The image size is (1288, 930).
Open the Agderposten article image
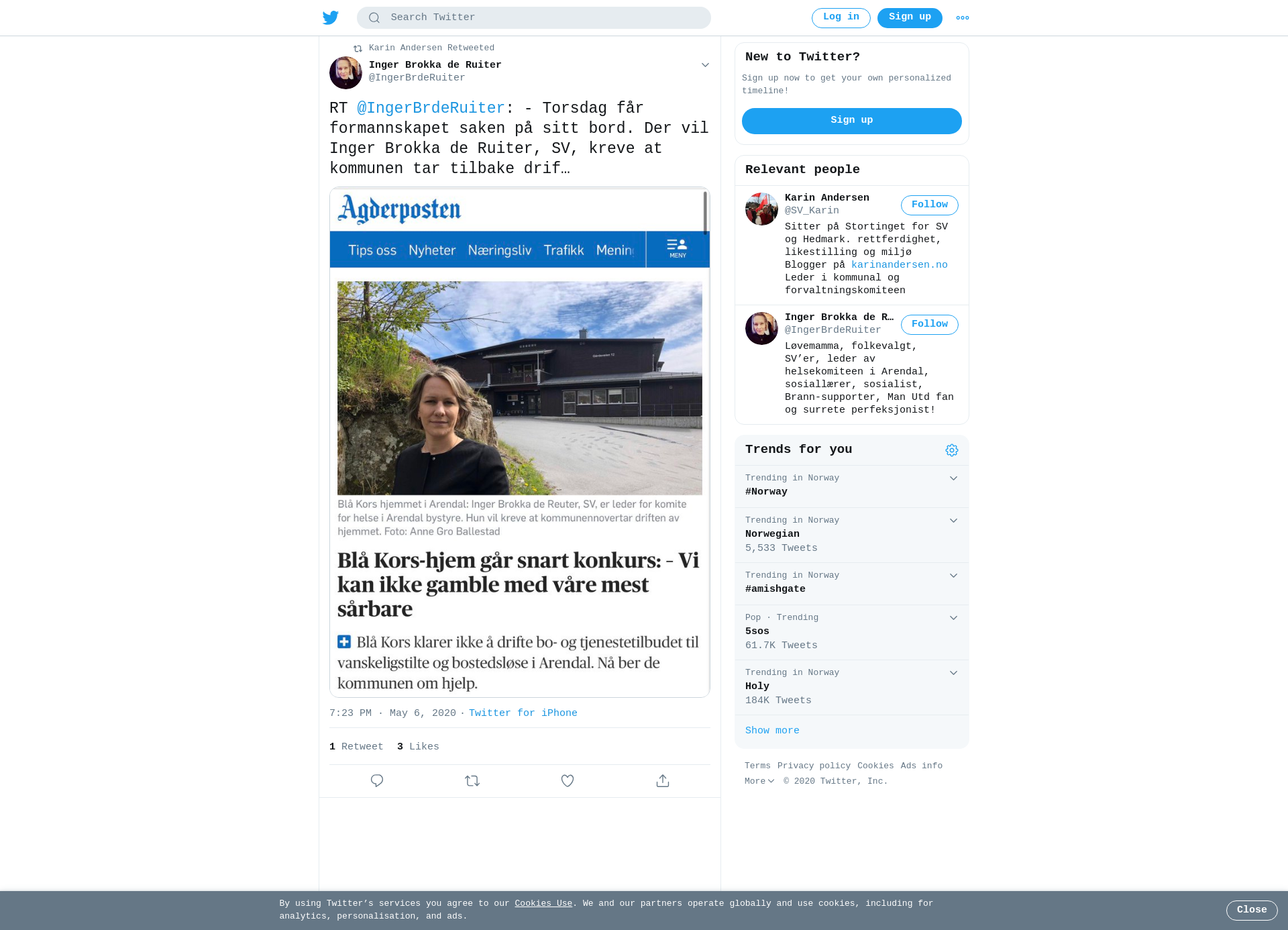point(520,442)
